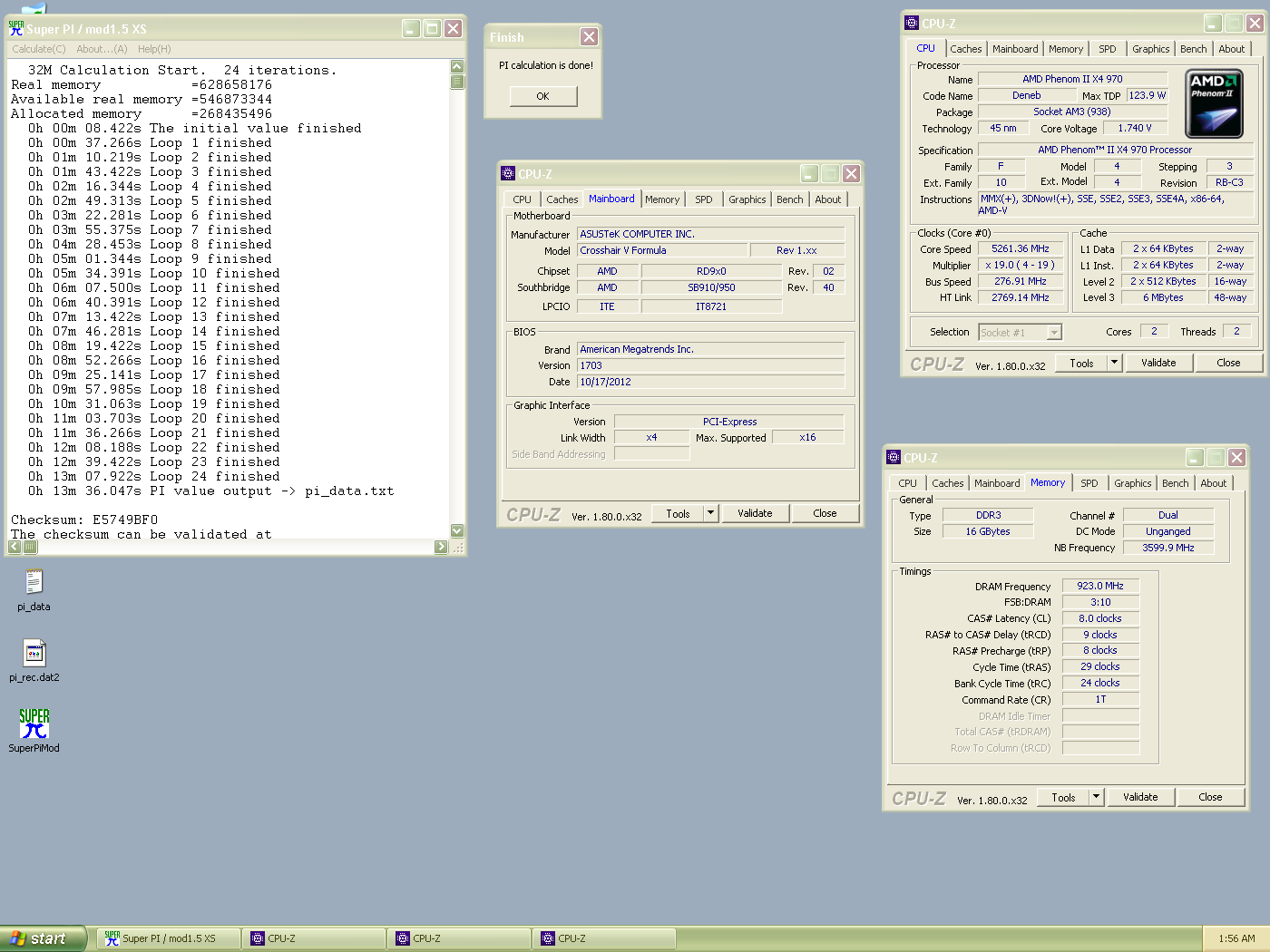1270x952 pixels.
Task: Click the Core Speed 5261.36 MHz value
Action: coord(1021,248)
